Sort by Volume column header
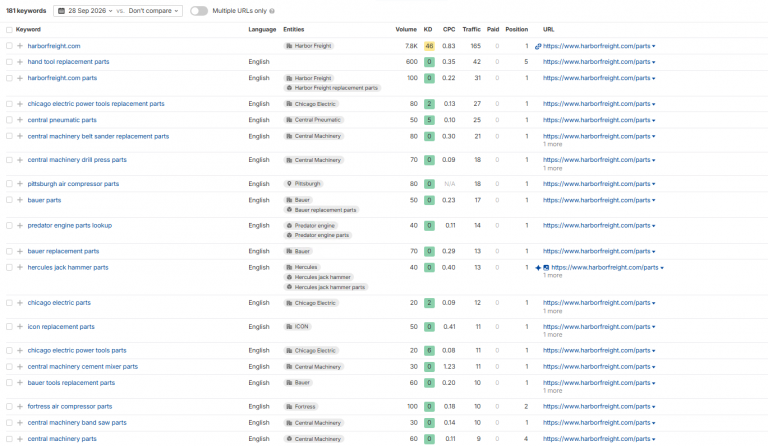 (406, 30)
